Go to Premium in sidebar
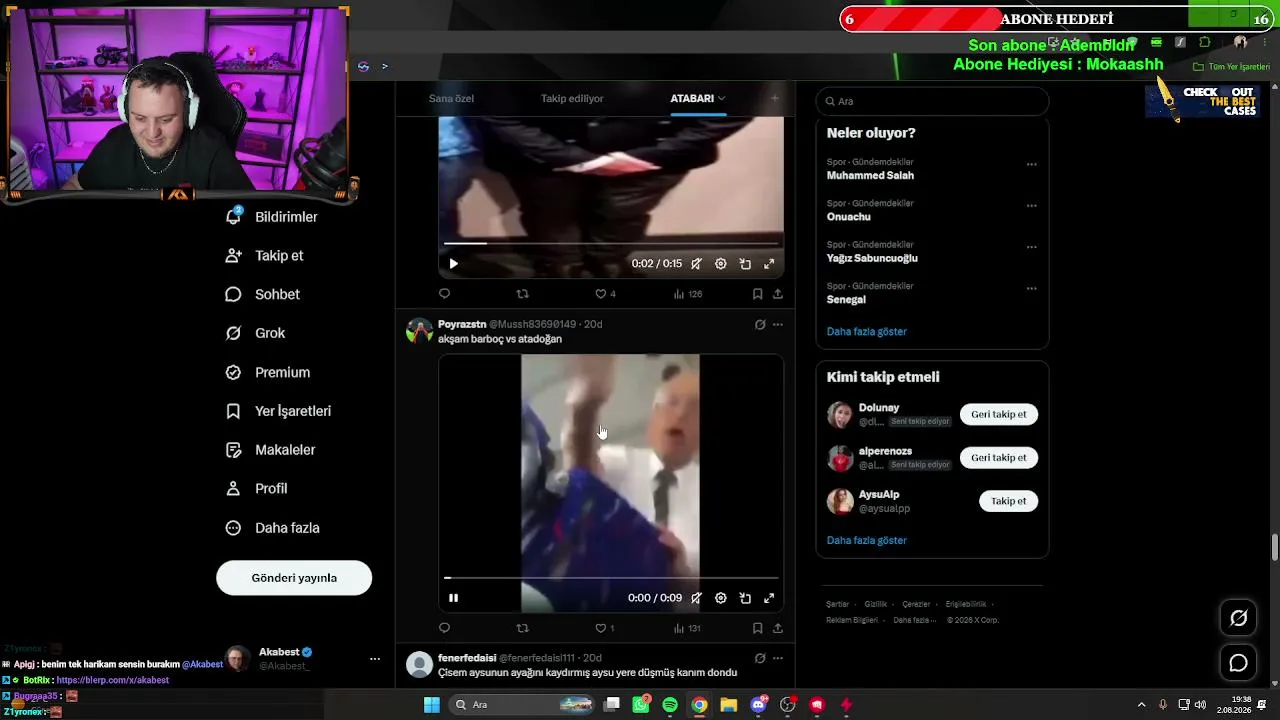The width and height of the screenshot is (1280, 720). point(267,372)
